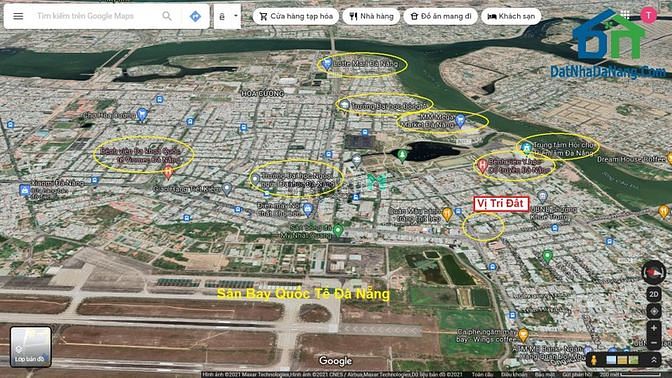Image resolution: width=672 pixels, height=378 pixels.
Task: Open the Điều khoản footer link
Action: coord(514,375)
